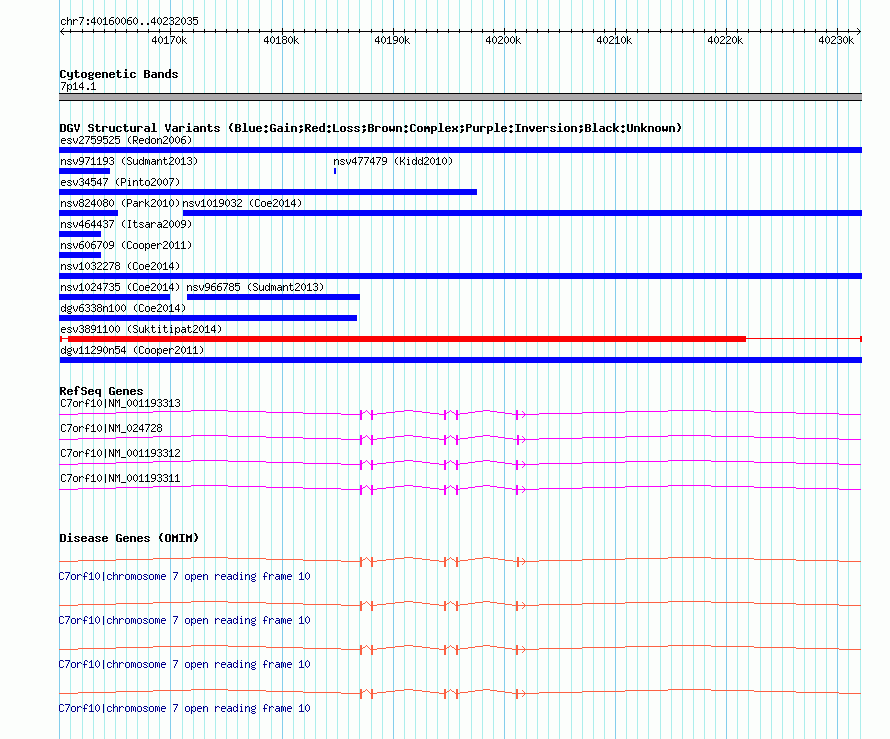Select the Disease Genes (OMIM) track title
The height and width of the screenshot is (739, 890).
click(x=129, y=538)
